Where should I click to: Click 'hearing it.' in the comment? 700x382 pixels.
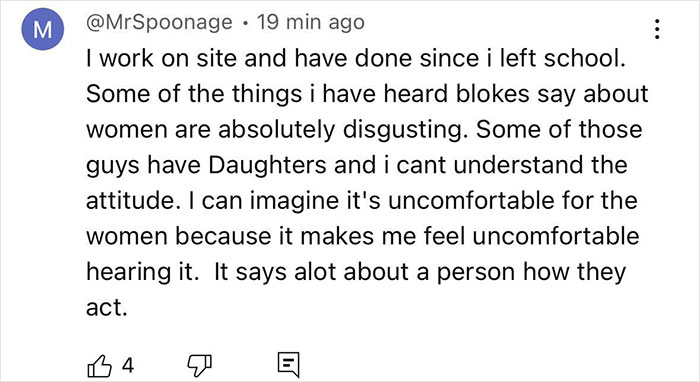click(x=142, y=273)
